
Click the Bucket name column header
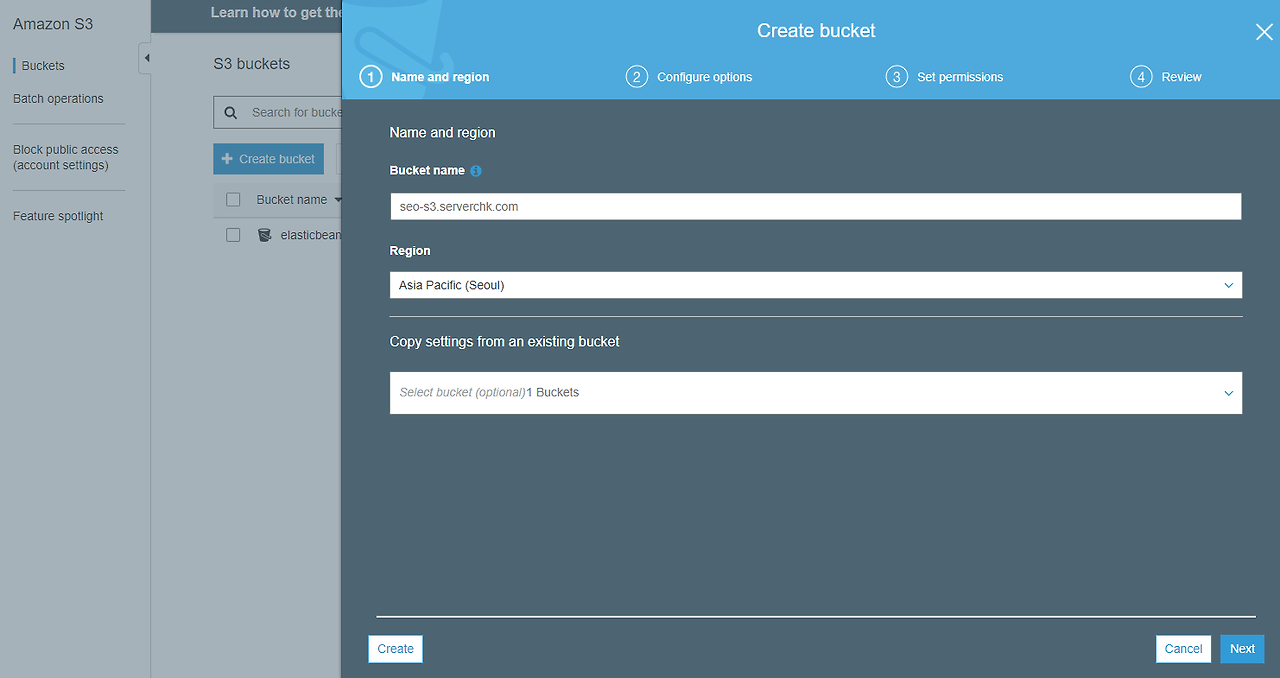click(x=291, y=200)
